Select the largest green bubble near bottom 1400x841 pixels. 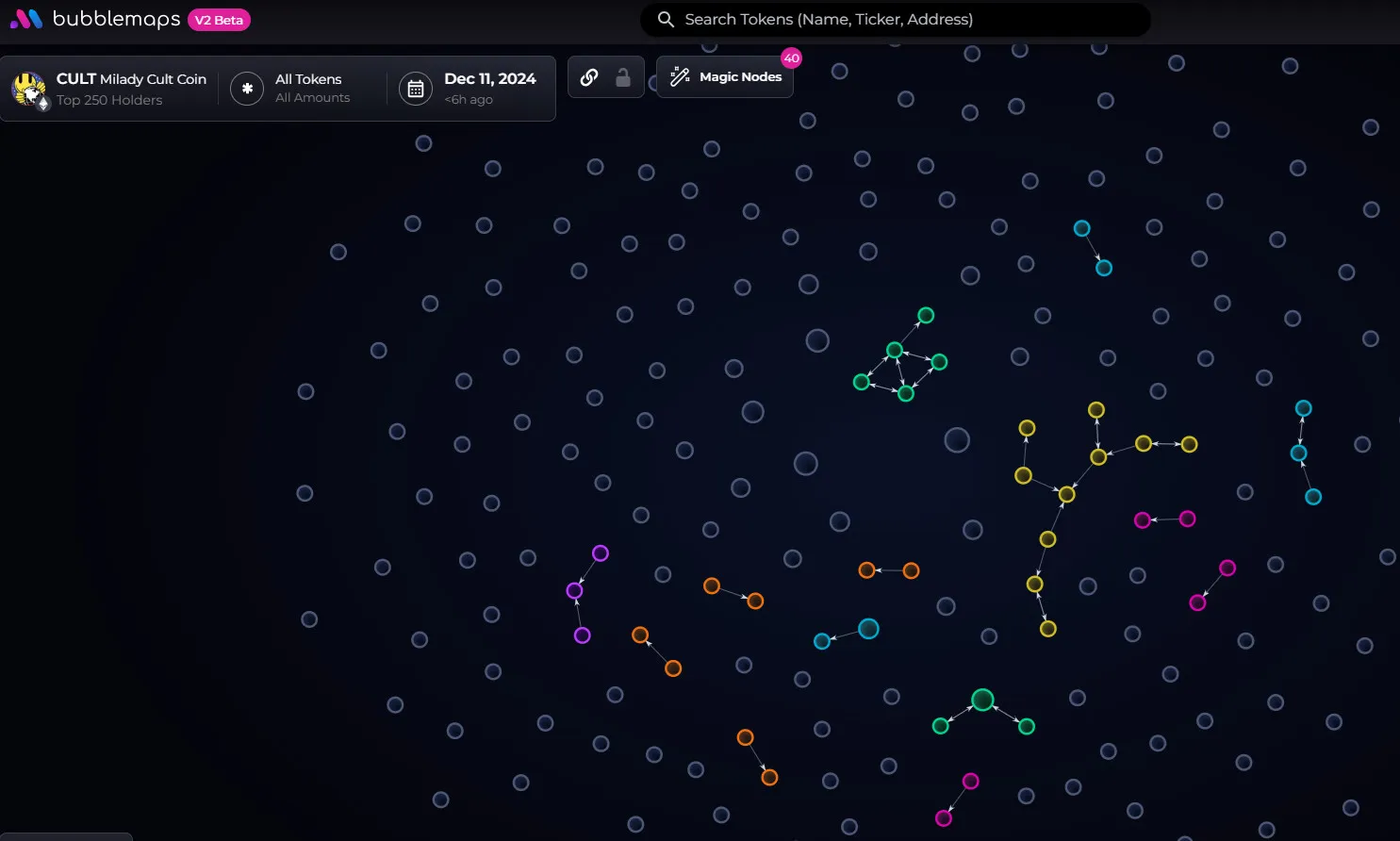[982, 700]
